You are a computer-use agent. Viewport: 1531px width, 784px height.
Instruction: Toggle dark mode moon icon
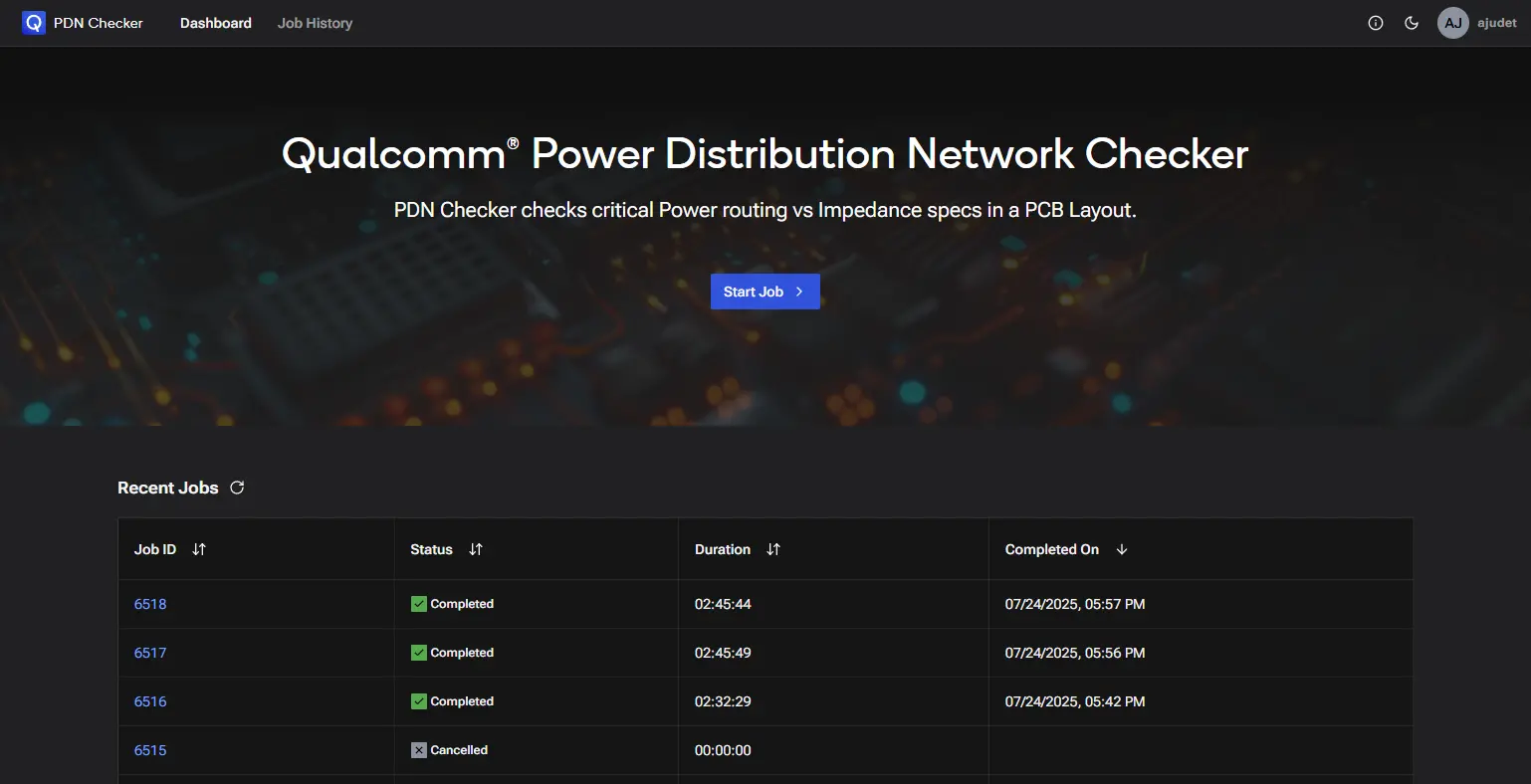tap(1412, 23)
